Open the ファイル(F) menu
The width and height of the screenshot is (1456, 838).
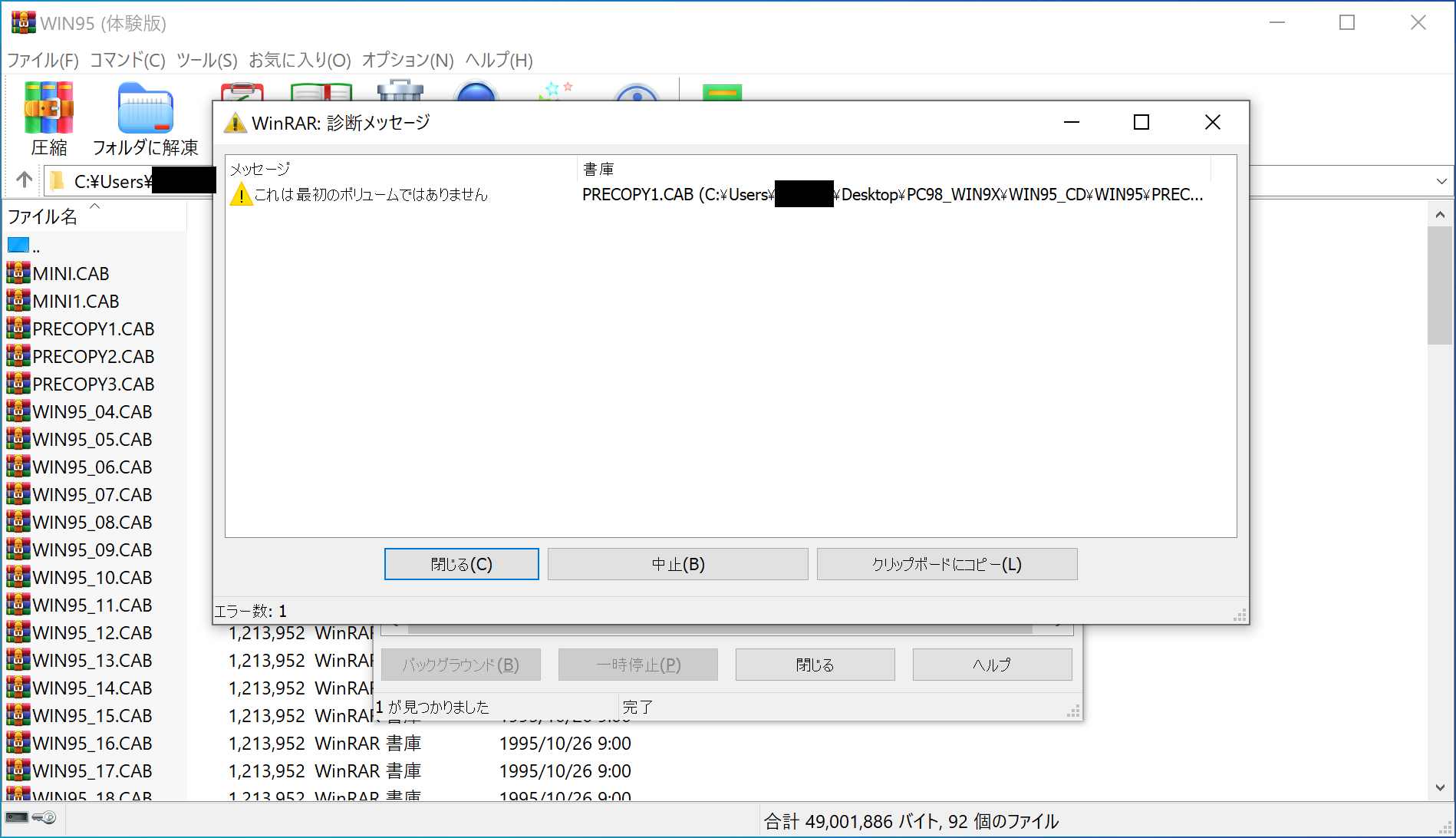[43, 60]
